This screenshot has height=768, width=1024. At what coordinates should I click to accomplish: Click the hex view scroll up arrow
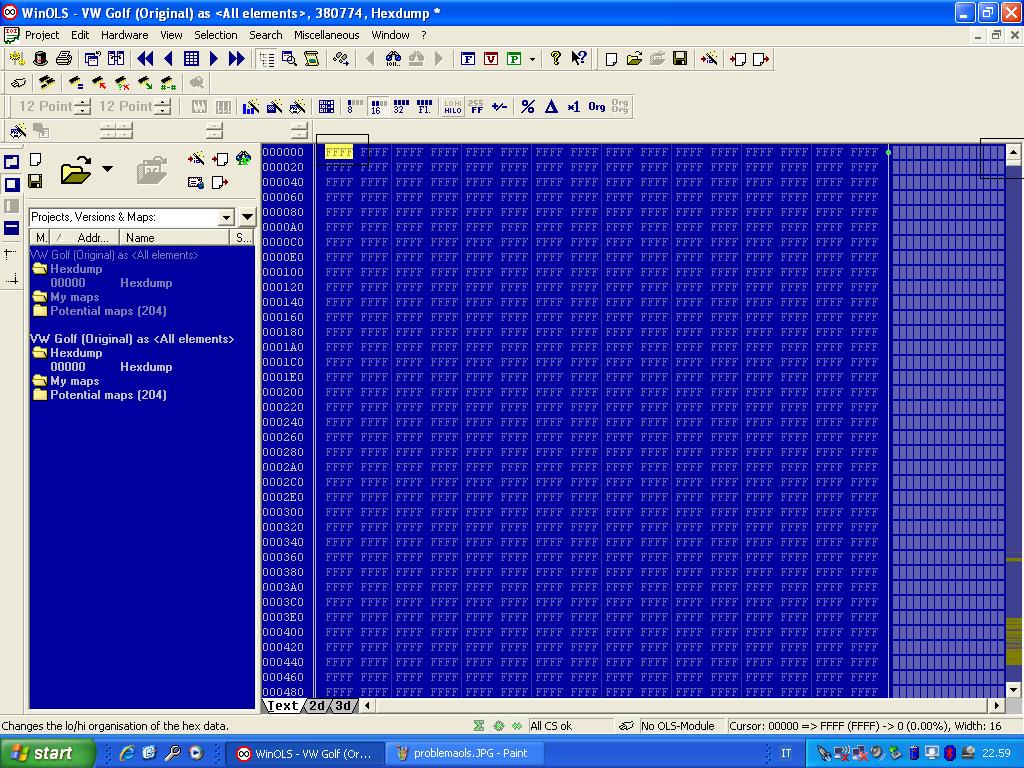1014,153
